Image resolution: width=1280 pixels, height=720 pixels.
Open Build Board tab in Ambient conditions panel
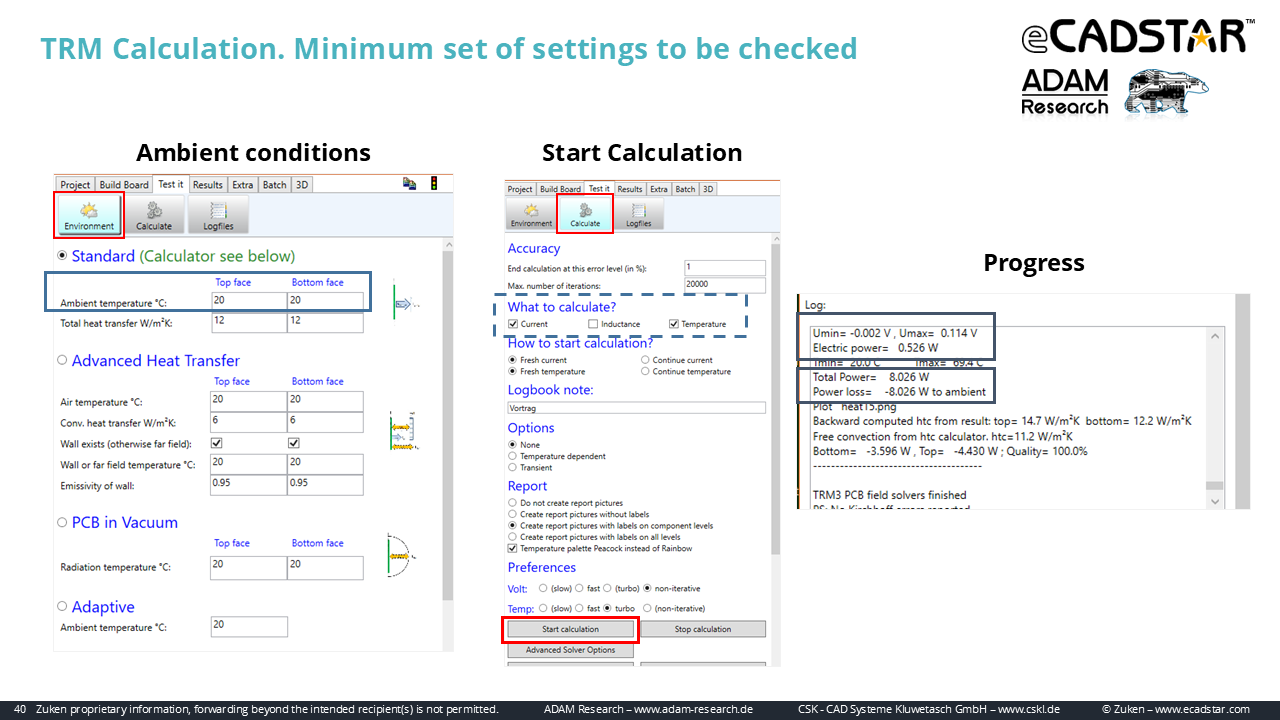(x=124, y=185)
